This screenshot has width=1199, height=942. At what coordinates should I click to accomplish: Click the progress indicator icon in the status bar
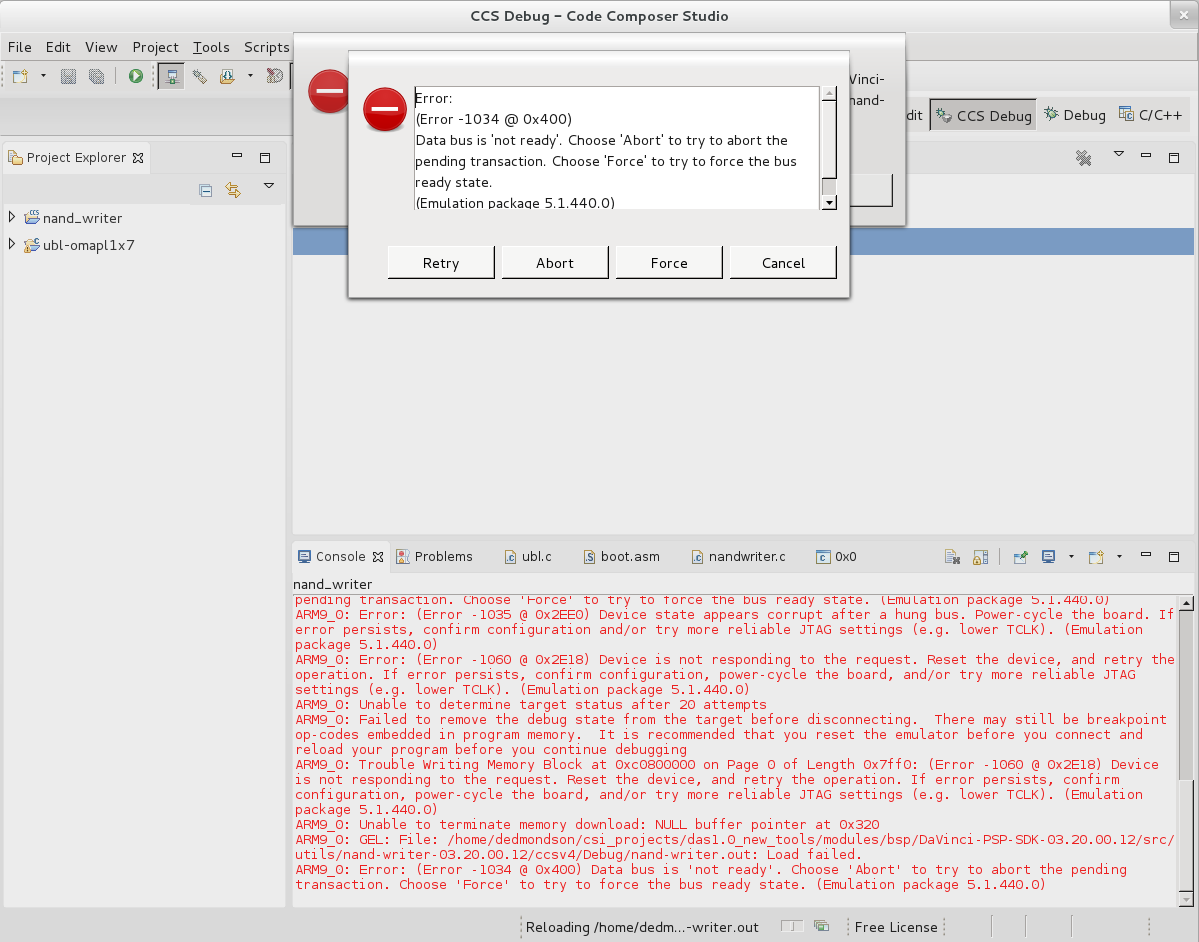[x=822, y=927]
